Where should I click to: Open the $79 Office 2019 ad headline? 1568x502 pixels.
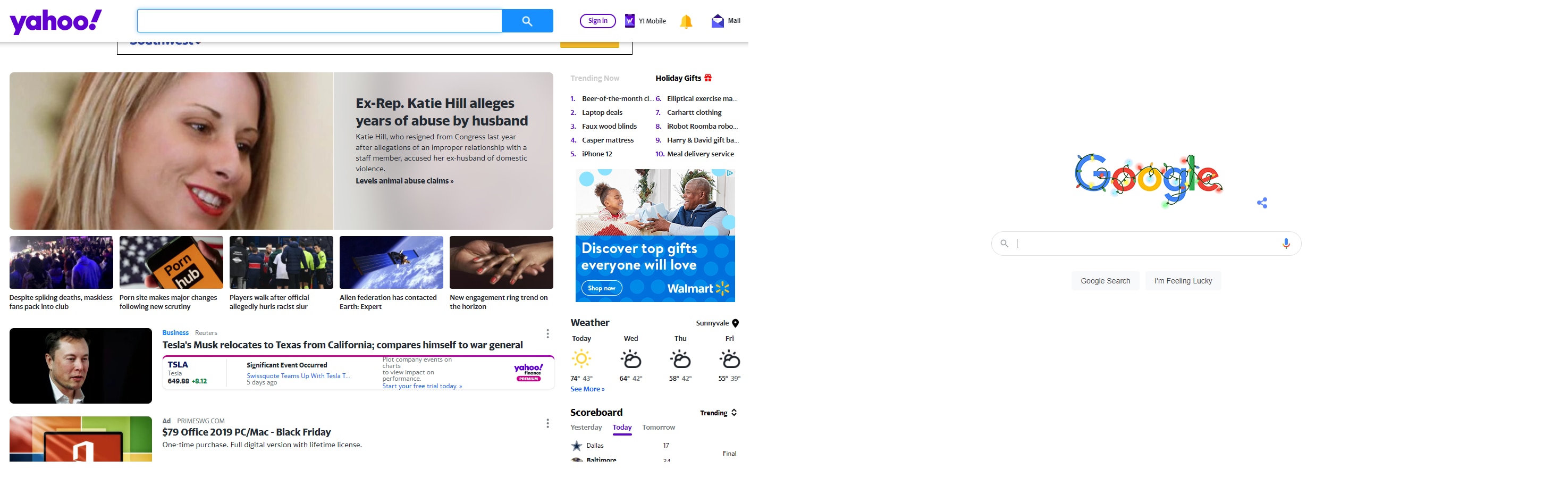tap(247, 432)
